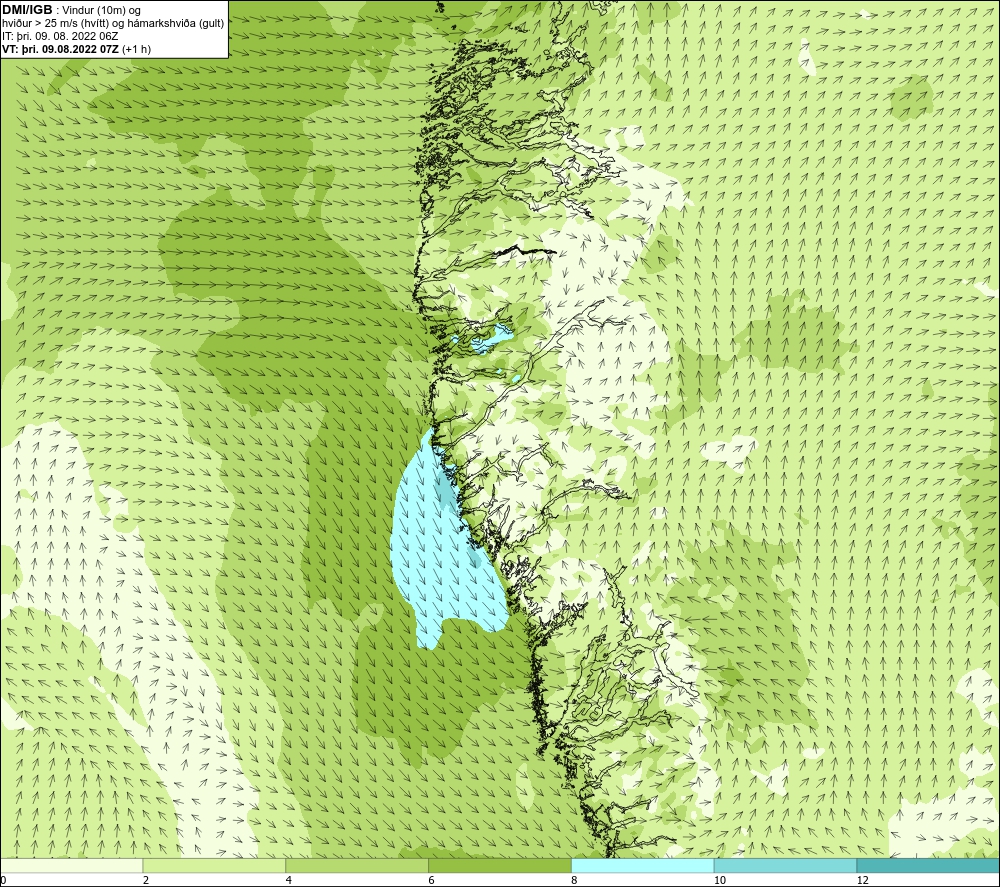The image size is (1000, 887).
Task: Click the 'IT: þri. 09. 08. 2022 06Z' line
Action: [60, 36]
